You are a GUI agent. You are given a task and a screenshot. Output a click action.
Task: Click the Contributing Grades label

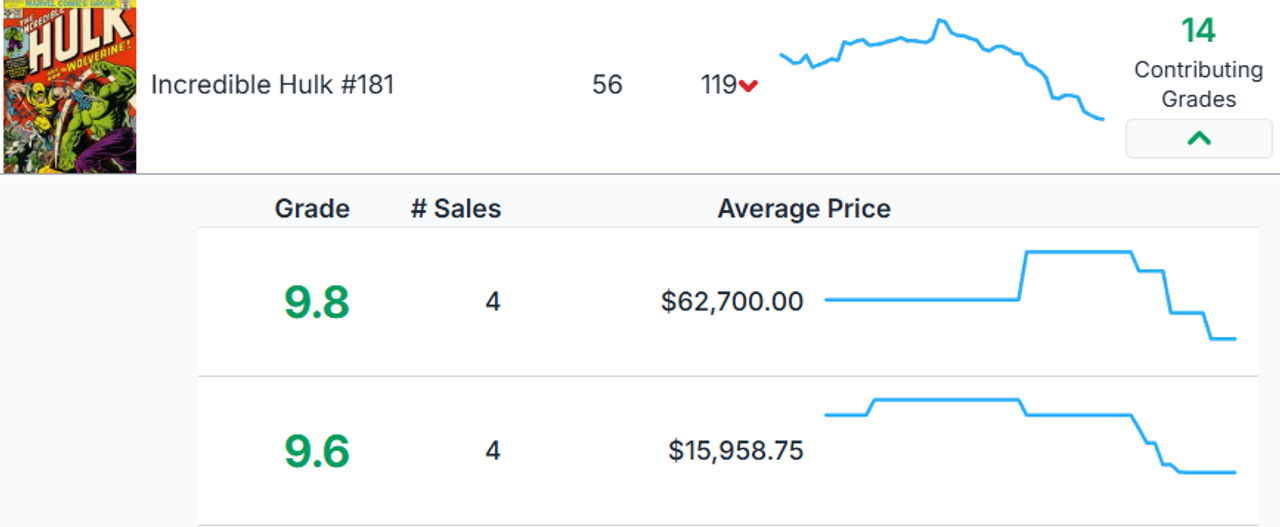pyautogui.click(x=1198, y=84)
